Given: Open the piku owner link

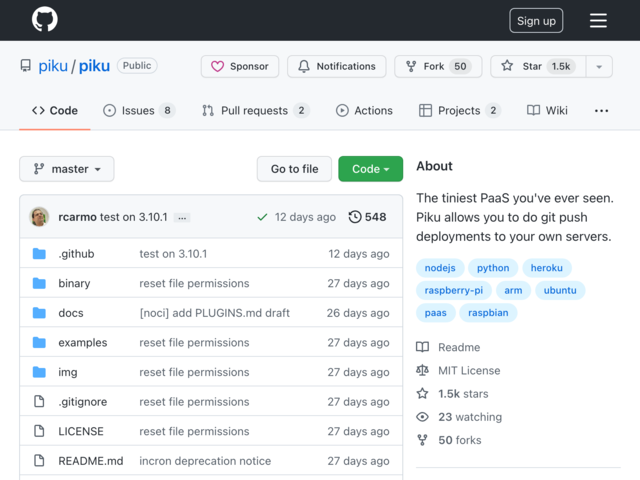Looking at the screenshot, I should click(x=53, y=66).
